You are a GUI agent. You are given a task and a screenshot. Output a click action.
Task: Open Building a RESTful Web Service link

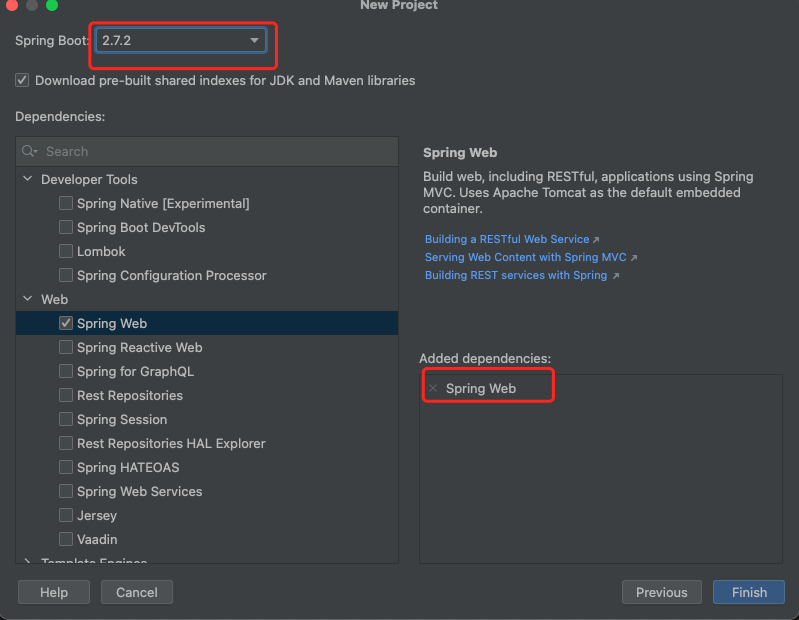(x=506, y=240)
